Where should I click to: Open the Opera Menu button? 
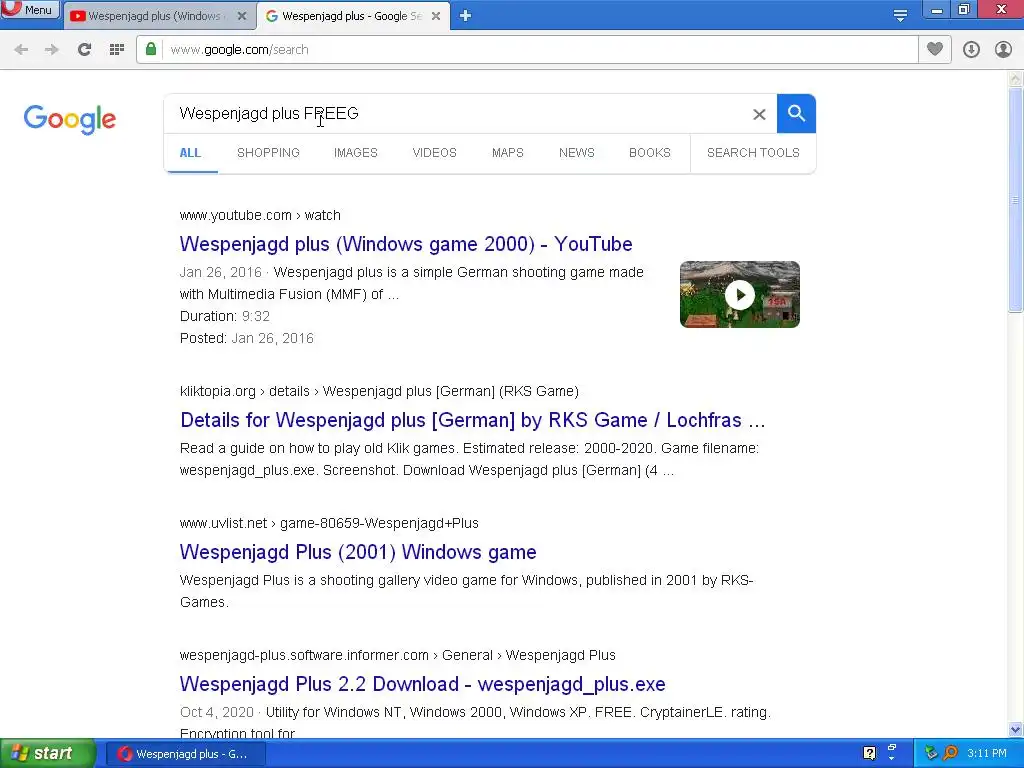[30, 10]
